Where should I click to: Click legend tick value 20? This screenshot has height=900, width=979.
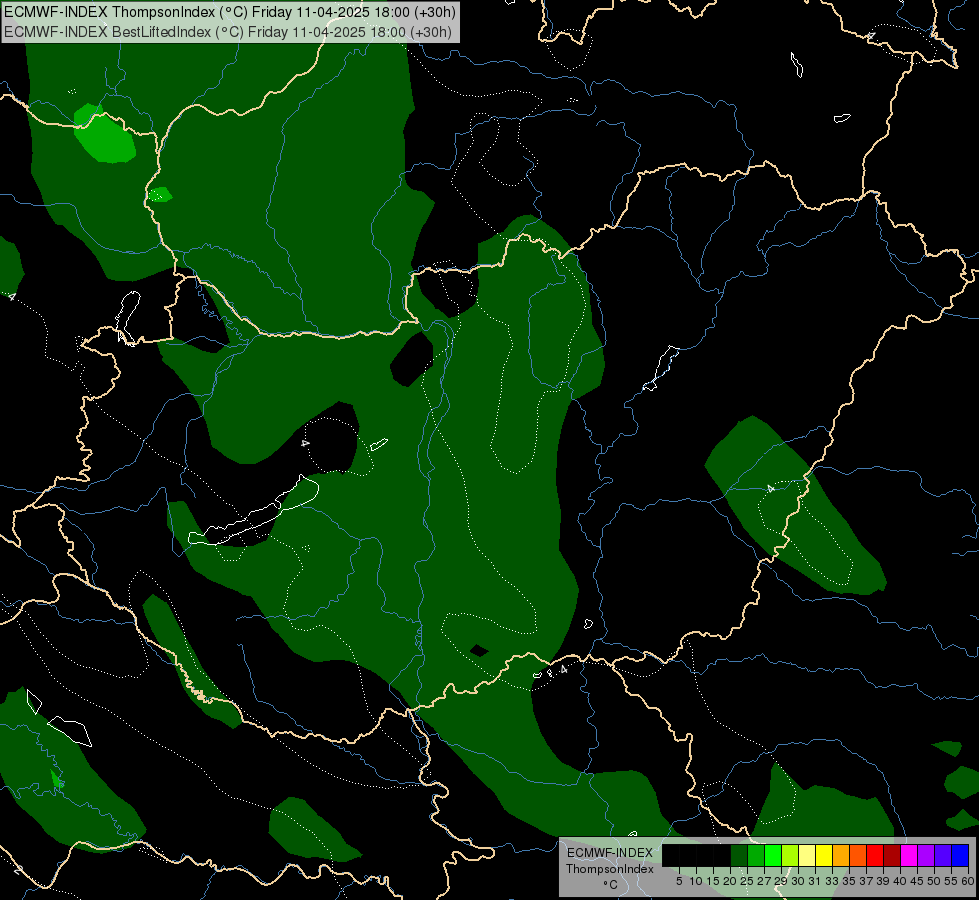(x=730, y=881)
